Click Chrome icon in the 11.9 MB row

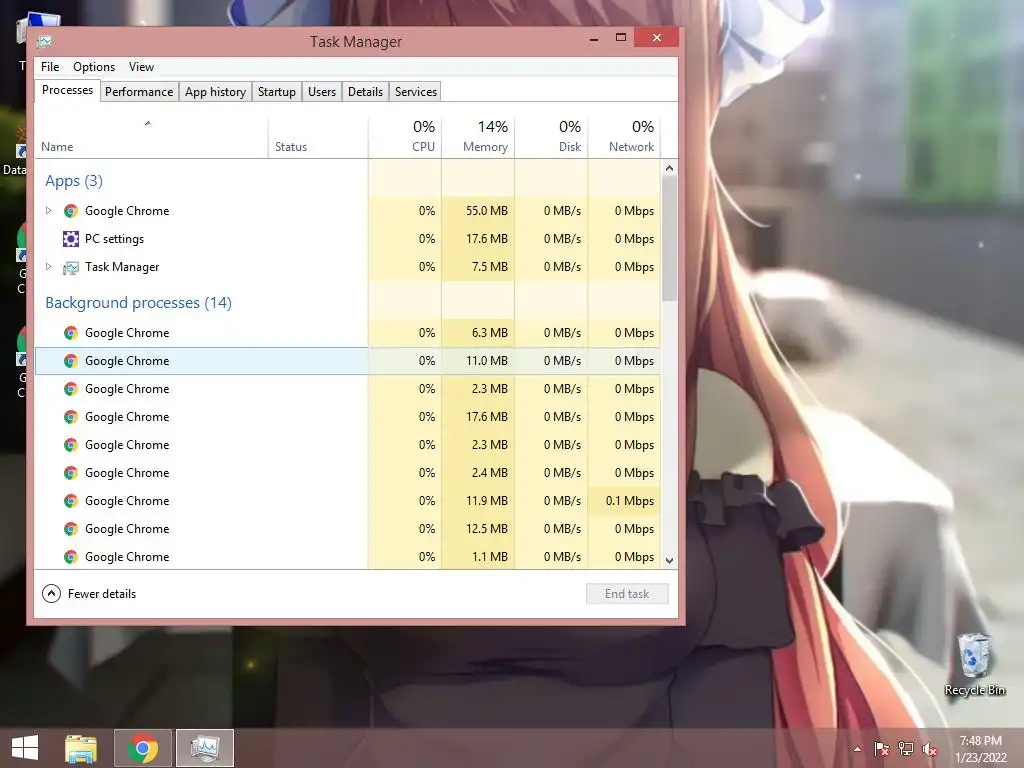coord(71,501)
